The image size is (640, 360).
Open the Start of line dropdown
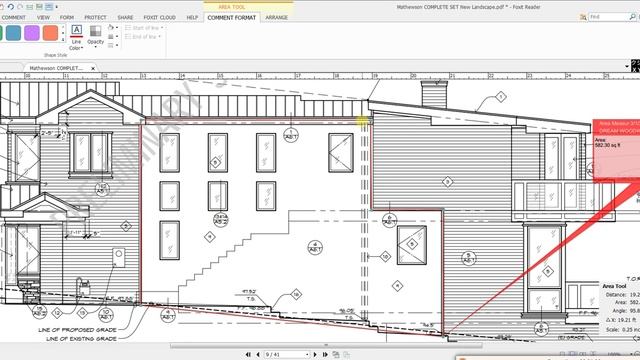click(x=144, y=28)
